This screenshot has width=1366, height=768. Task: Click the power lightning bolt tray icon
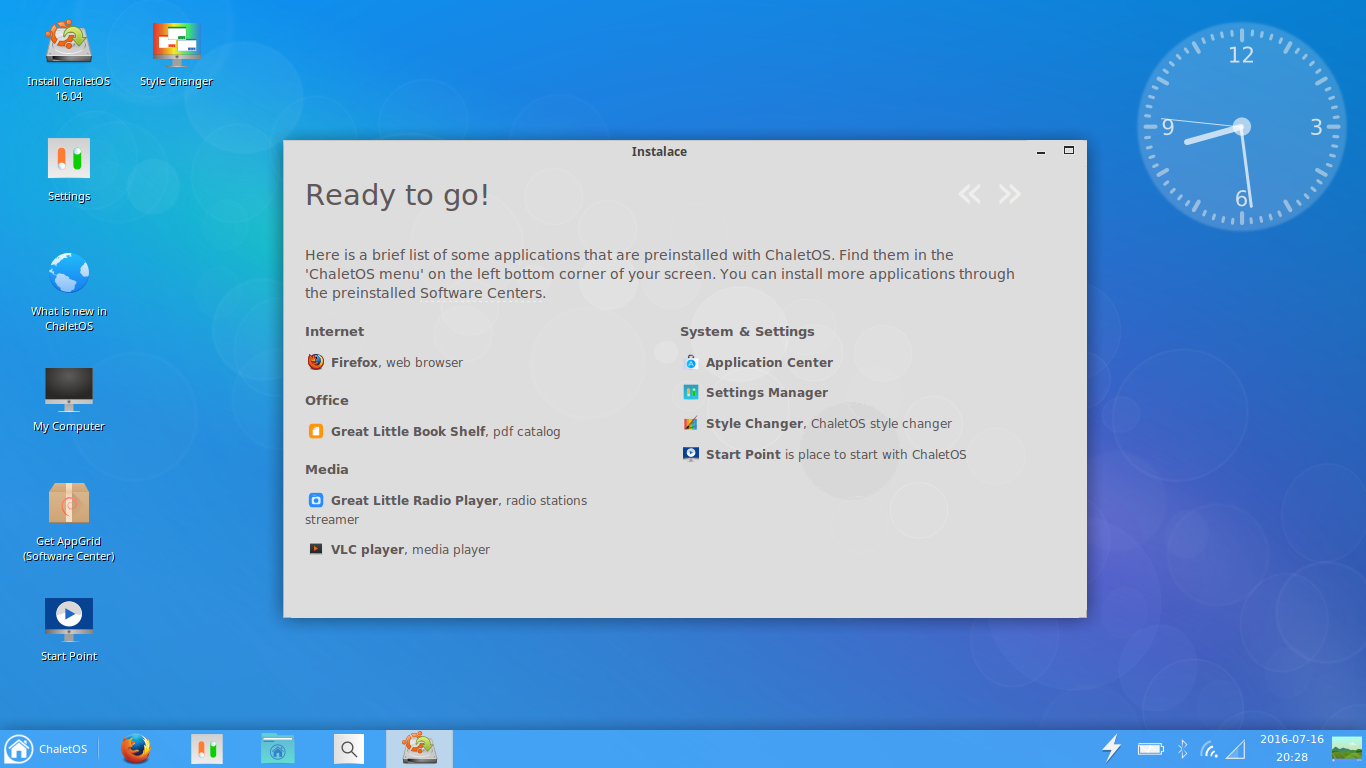[x=1111, y=748]
